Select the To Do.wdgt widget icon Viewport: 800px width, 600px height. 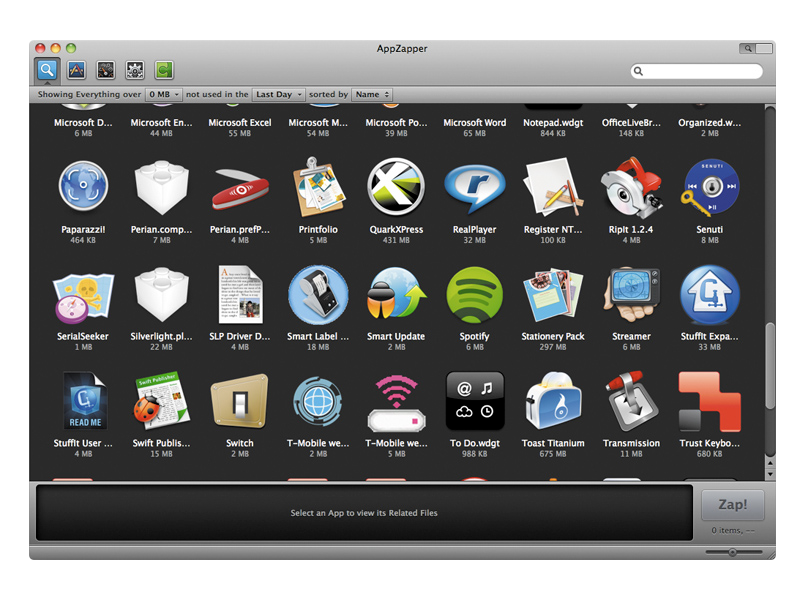click(x=474, y=401)
